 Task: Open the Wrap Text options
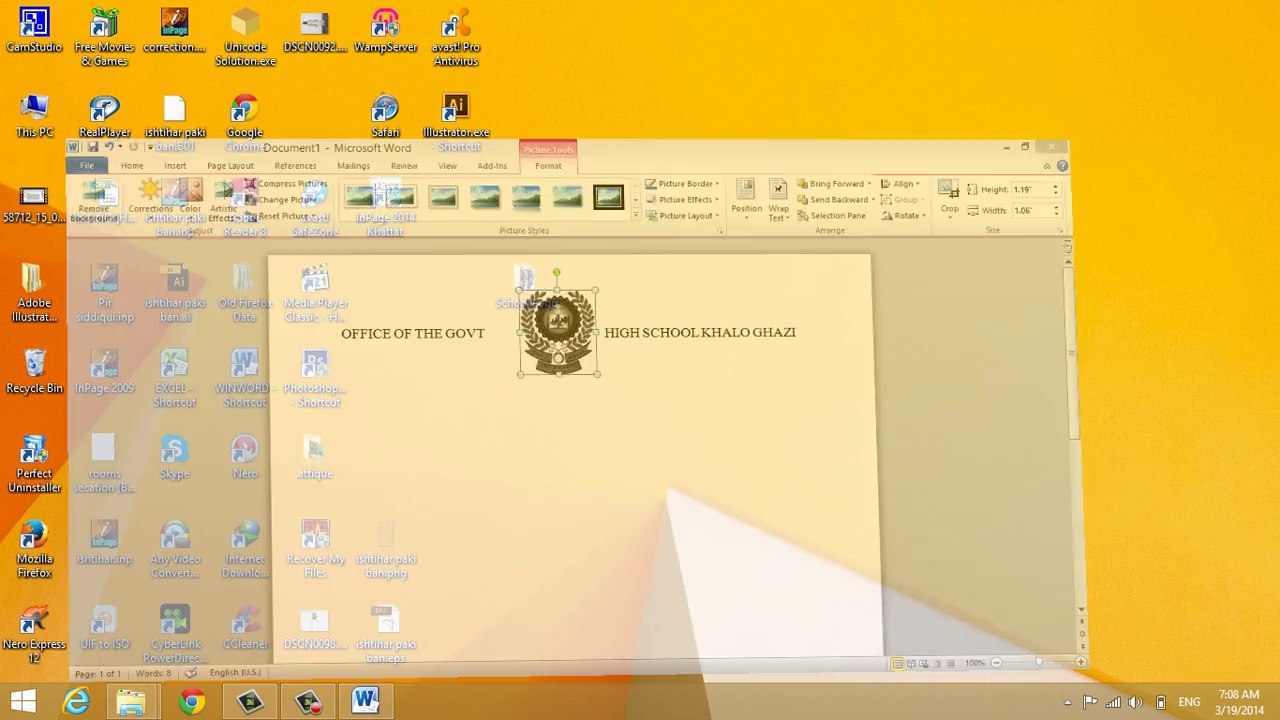(x=778, y=198)
